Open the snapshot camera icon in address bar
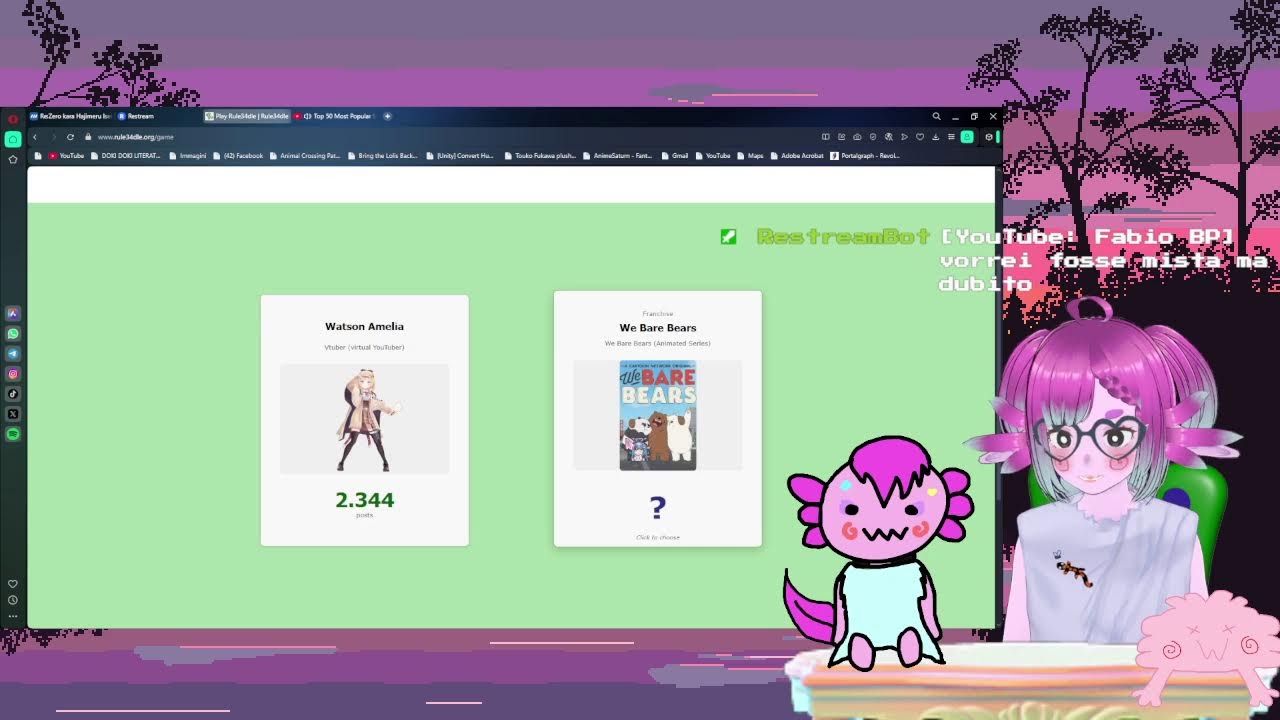The height and width of the screenshot is (720, 1280). (857, 137)
